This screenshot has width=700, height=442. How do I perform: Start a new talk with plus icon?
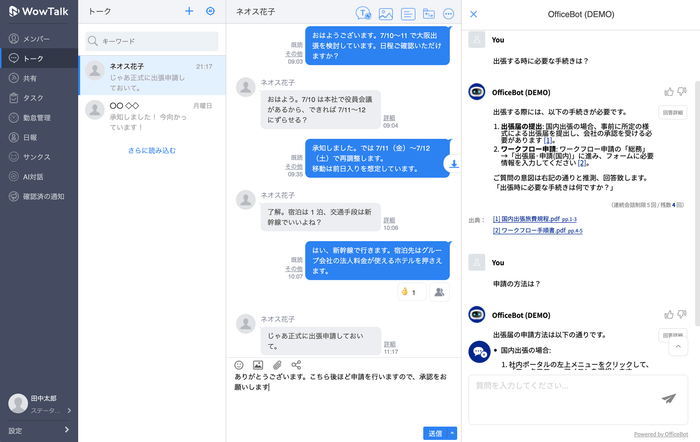(189, 11)
